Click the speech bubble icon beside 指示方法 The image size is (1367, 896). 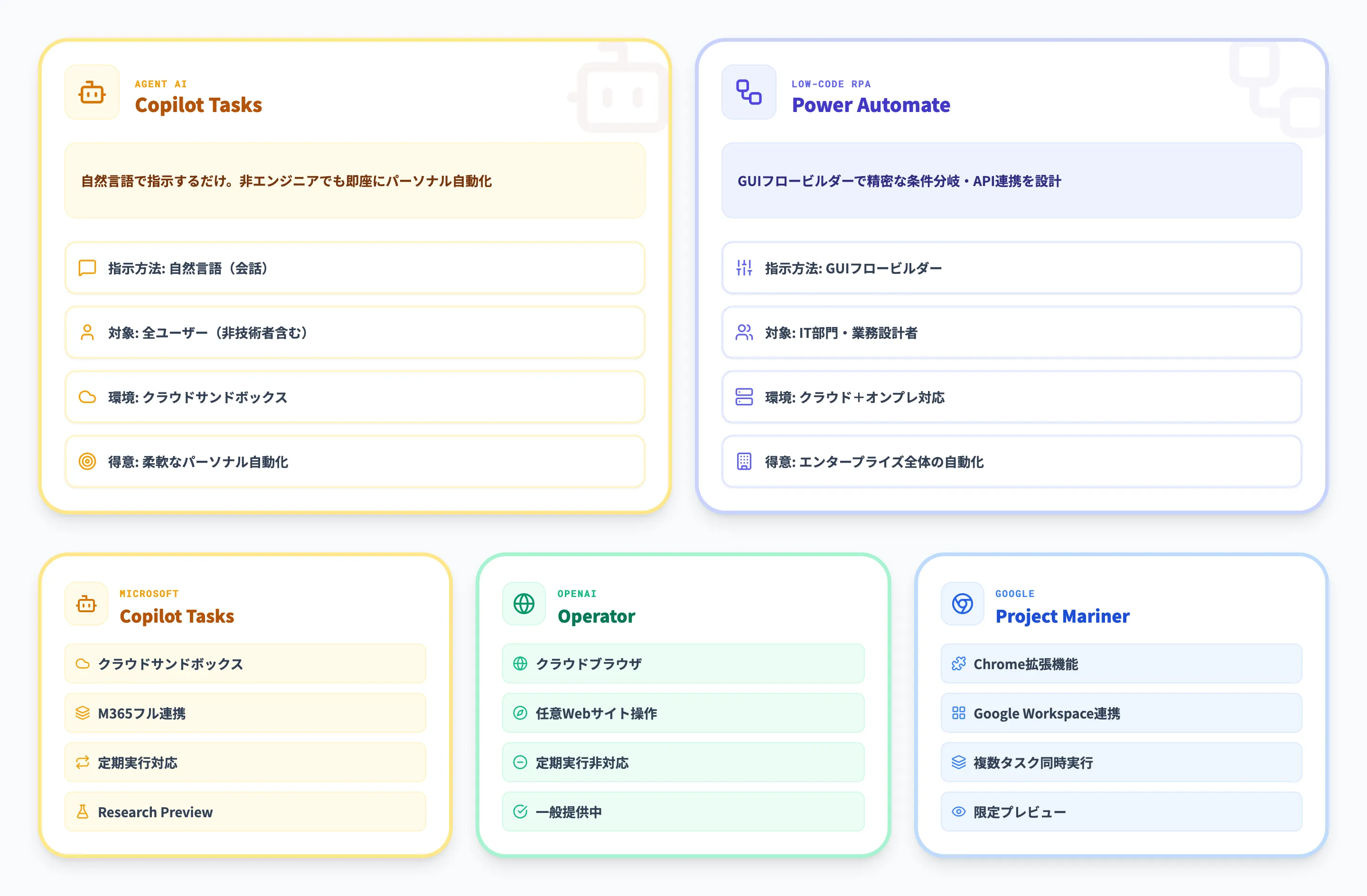[x=87, y=268]
